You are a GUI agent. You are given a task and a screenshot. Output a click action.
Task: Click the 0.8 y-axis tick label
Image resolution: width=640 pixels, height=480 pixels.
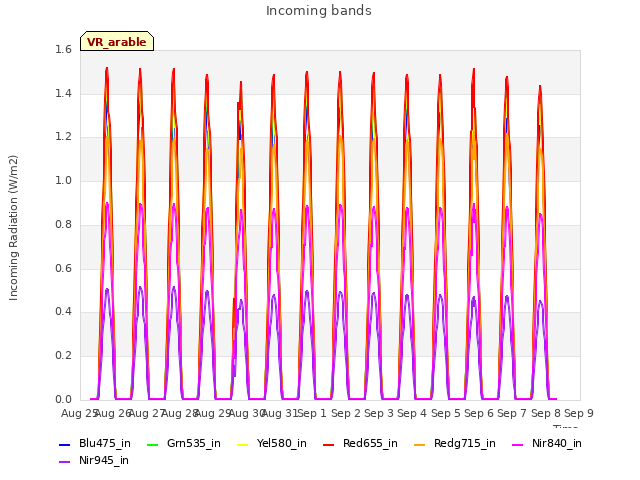click(63, 224)
